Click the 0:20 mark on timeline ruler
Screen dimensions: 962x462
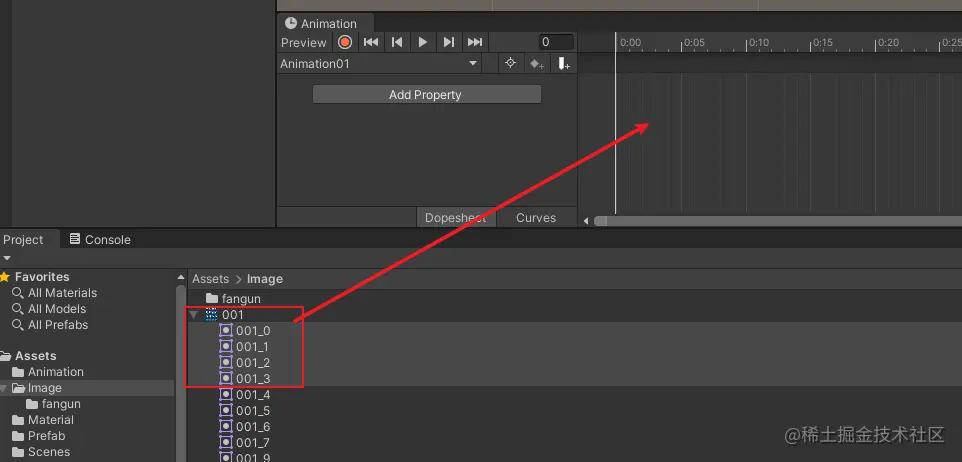888,42
